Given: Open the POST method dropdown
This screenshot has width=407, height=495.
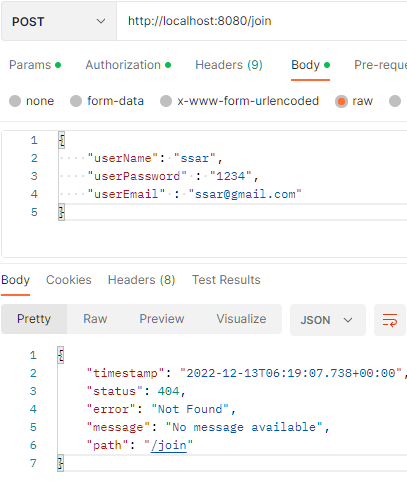Looking at the screenshot, I should pos(59,21).
